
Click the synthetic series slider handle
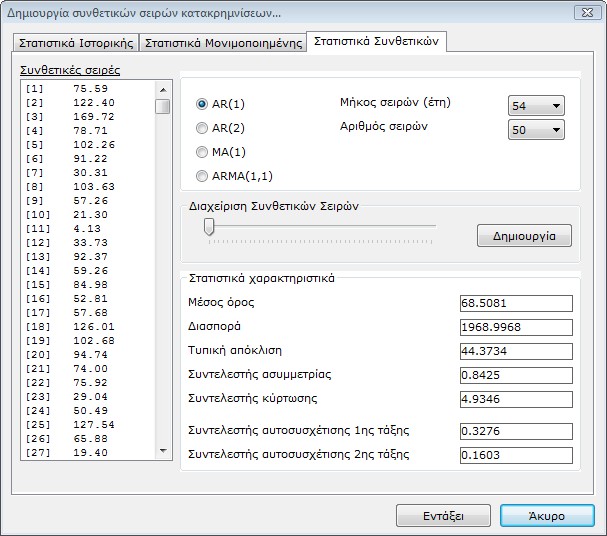pos(209,227)
